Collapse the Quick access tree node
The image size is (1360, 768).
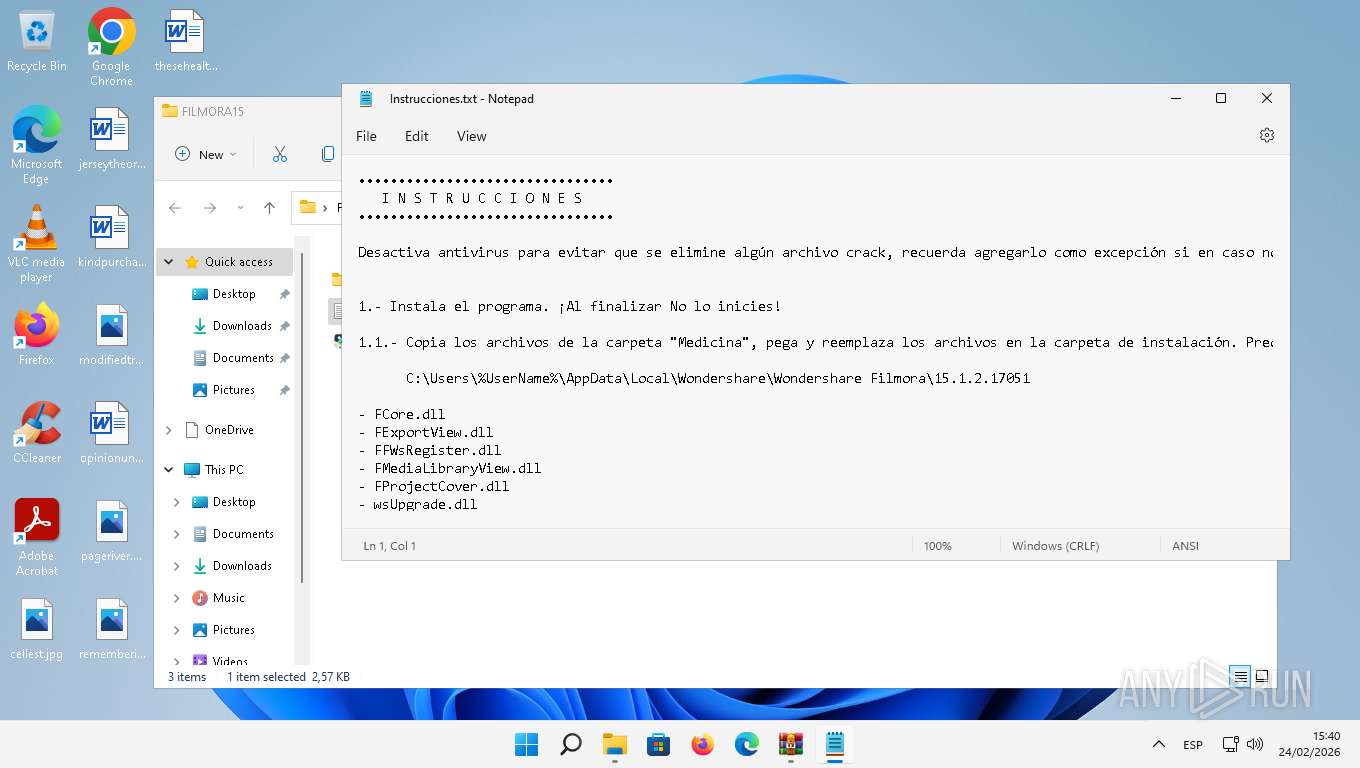pyautogui.click(x=168, y=262)
